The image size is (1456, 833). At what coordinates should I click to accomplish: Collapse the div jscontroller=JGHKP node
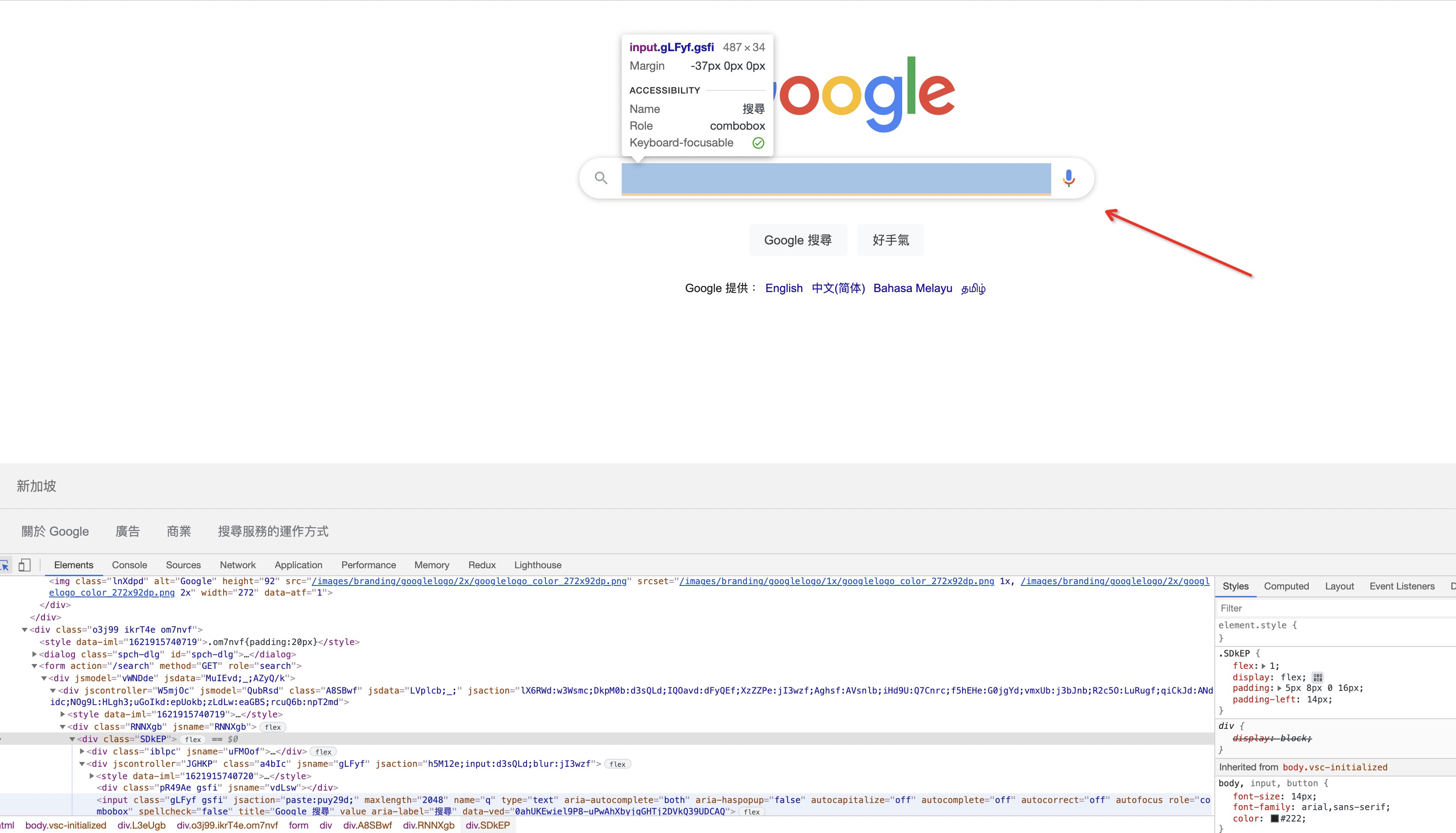(x=82, y=764)
